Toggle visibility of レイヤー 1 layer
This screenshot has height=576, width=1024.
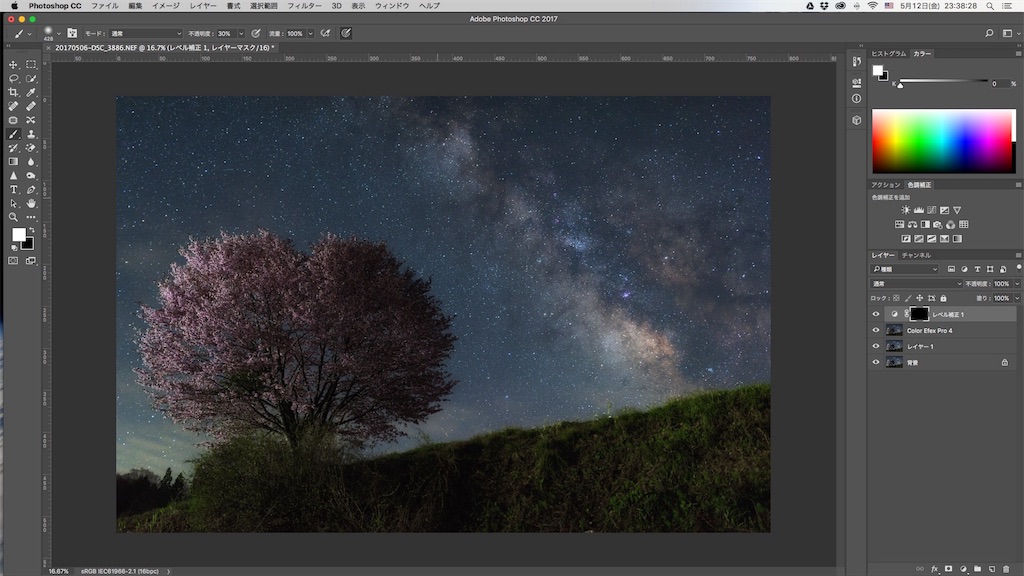[x=876, y=346]
